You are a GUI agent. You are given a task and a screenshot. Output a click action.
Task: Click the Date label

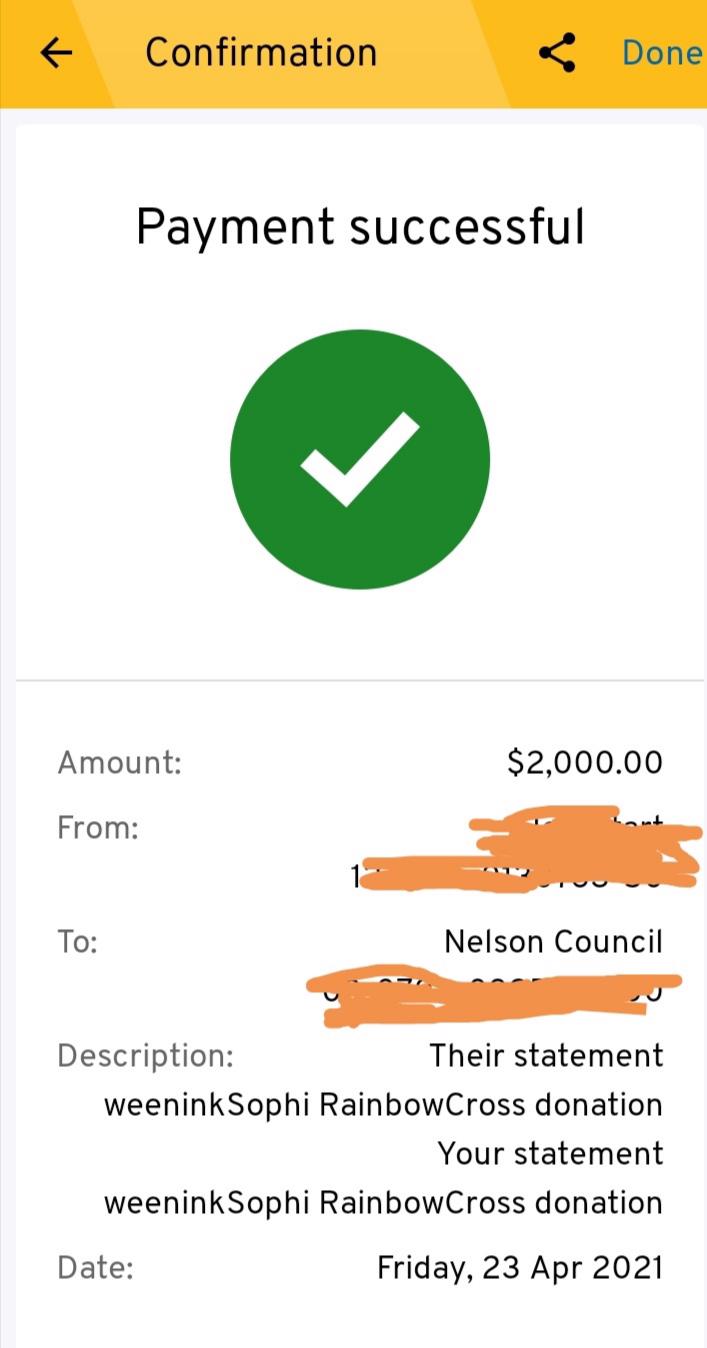click(96, 1268)
